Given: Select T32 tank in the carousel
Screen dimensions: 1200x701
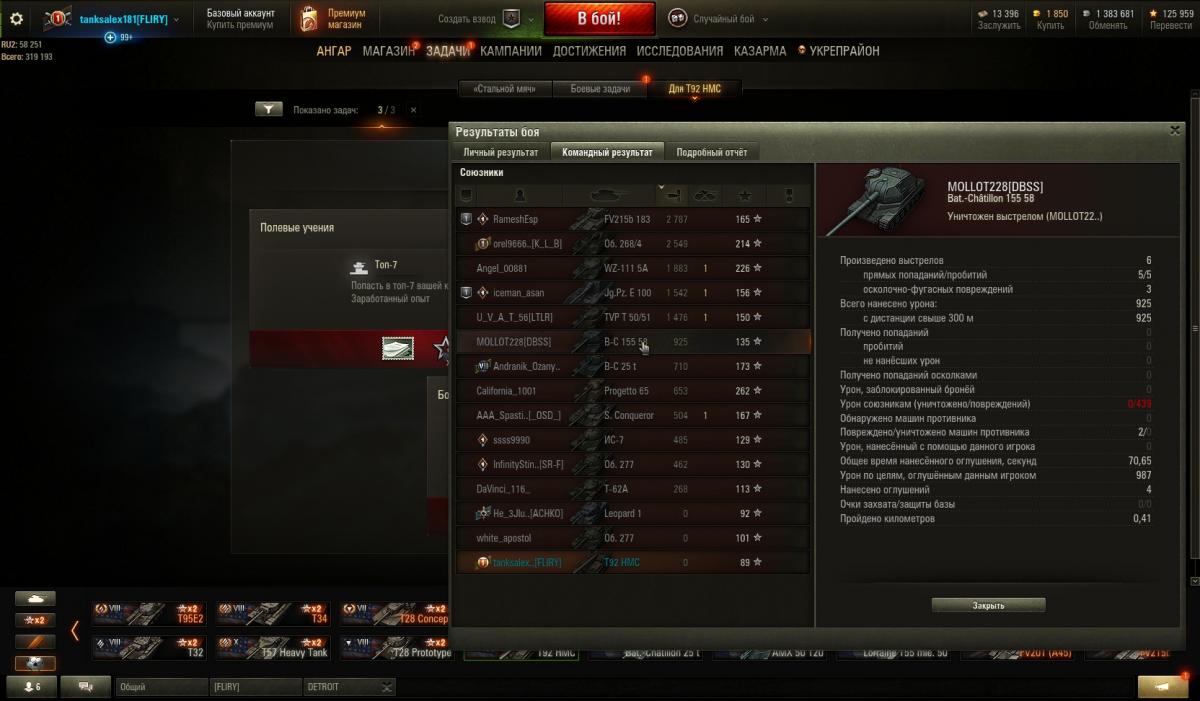Looking at the screenshot, I should point(152,648).
